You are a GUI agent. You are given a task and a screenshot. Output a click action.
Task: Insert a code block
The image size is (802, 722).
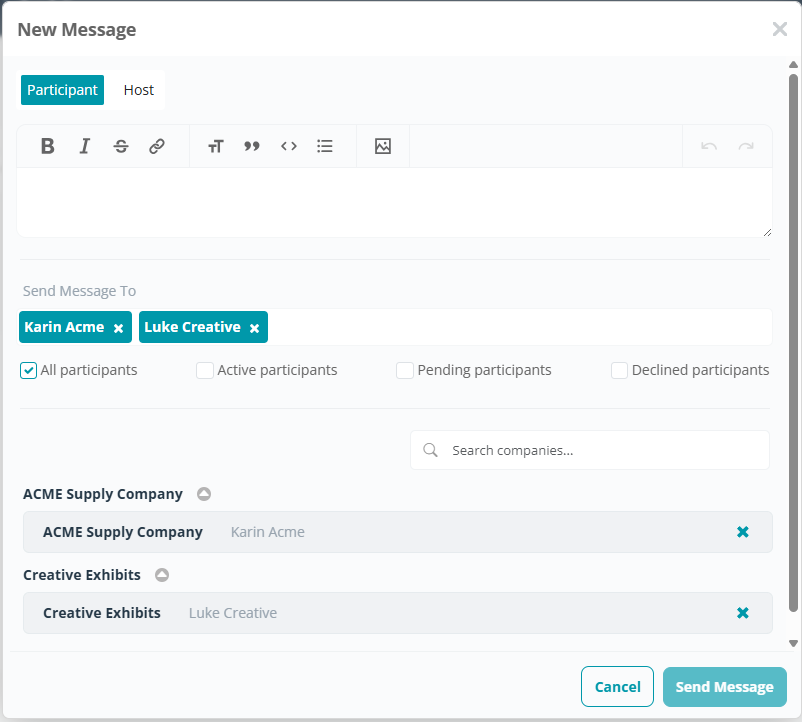coord(289,146)
